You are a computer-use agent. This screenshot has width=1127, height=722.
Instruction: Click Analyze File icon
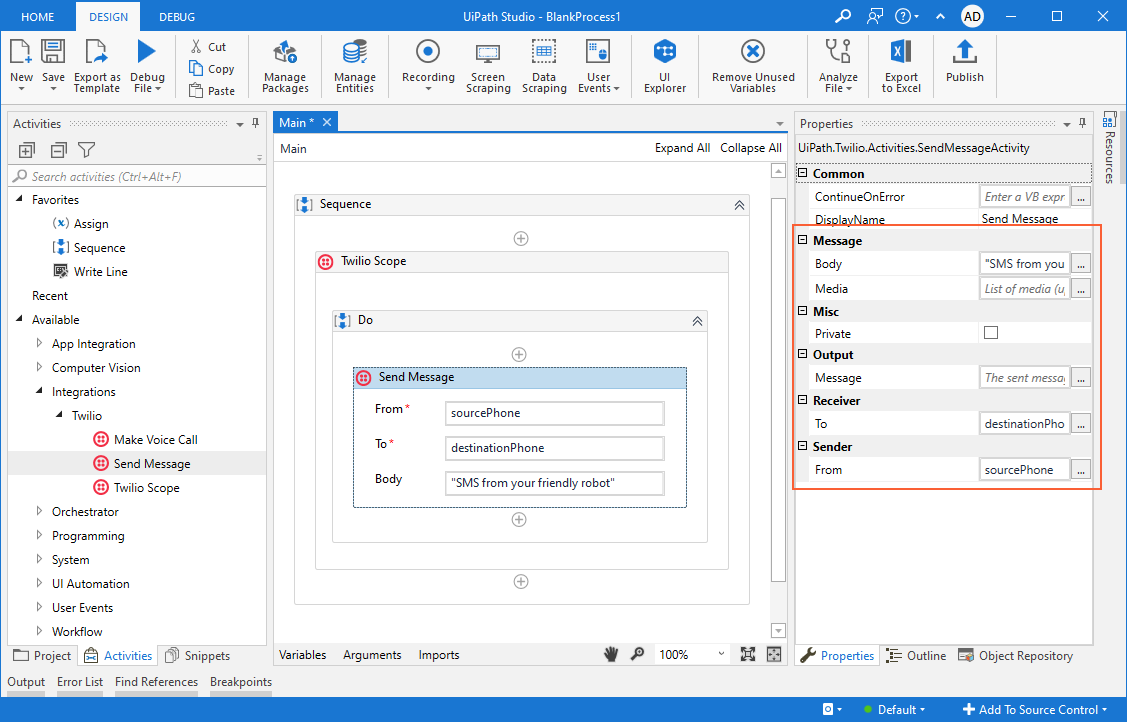tap(838, 52)
